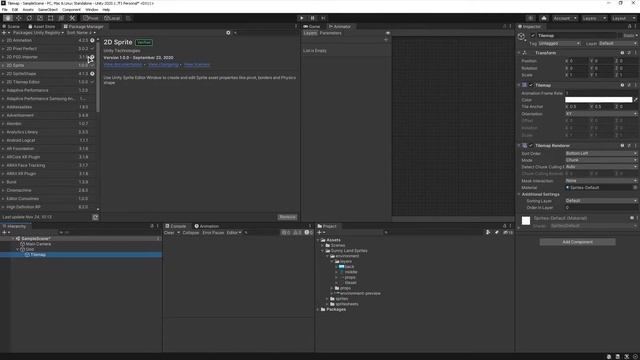Image resolution: width=640 pixels, height=360 pixels.
Task: Lock the Inspector panel
Action: coord(629,27)
